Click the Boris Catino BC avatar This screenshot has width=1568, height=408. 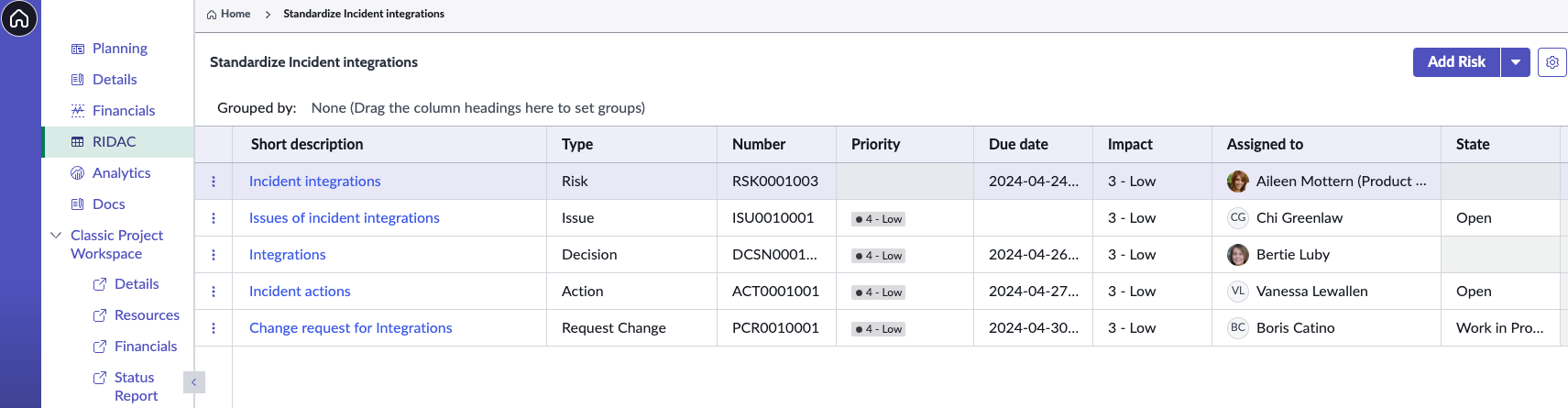point(1237,328)
